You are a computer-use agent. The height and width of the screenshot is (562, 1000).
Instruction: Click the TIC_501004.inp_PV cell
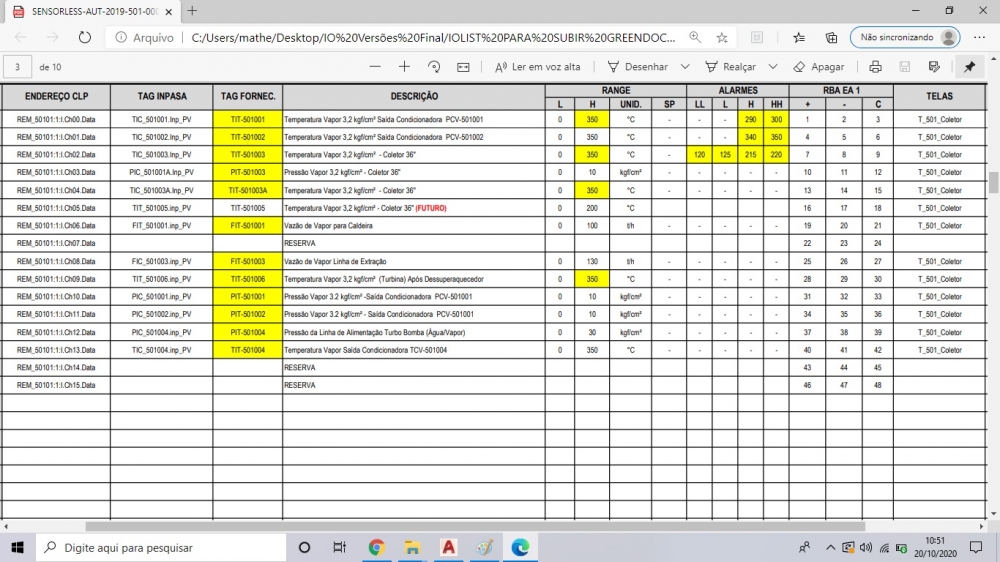161,350
